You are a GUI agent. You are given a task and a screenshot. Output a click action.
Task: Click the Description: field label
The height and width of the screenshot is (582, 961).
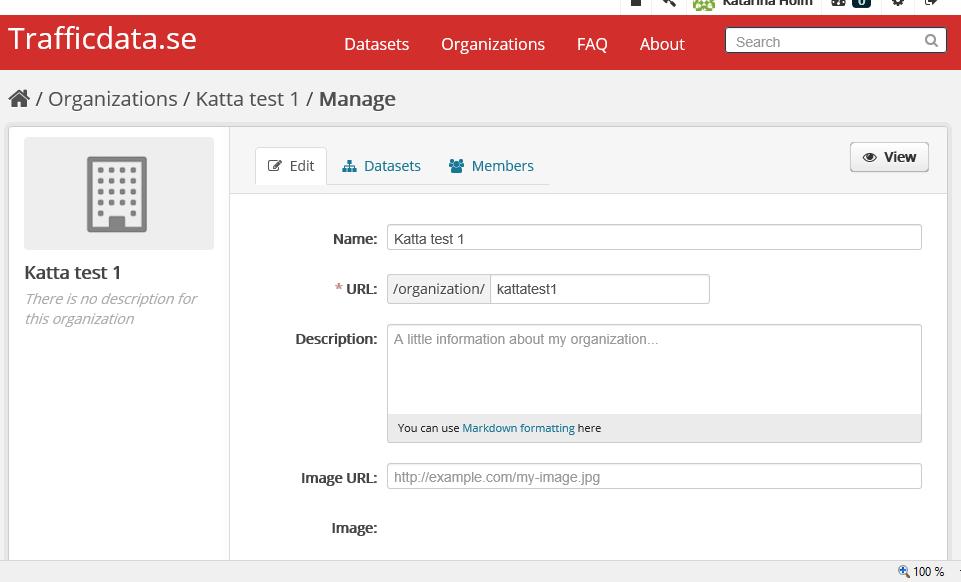(x=336, y=339)
